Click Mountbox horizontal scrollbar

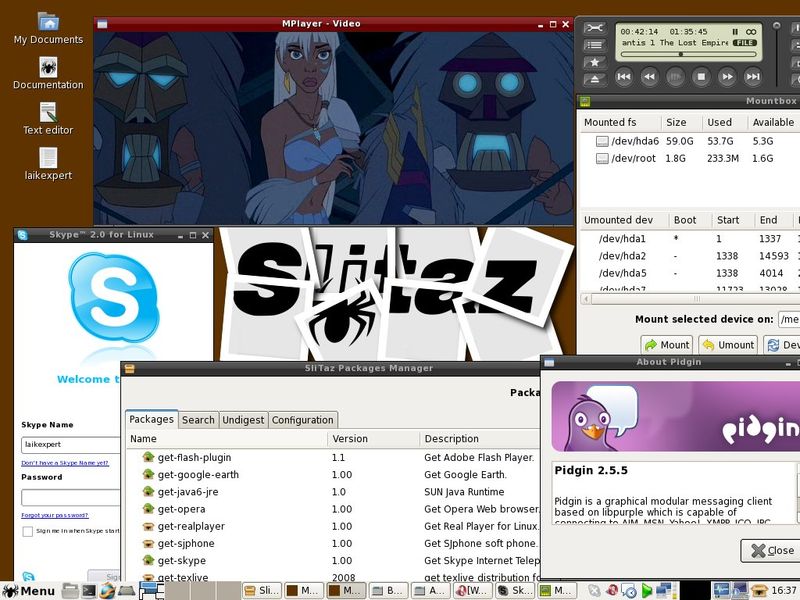point(690,299)
